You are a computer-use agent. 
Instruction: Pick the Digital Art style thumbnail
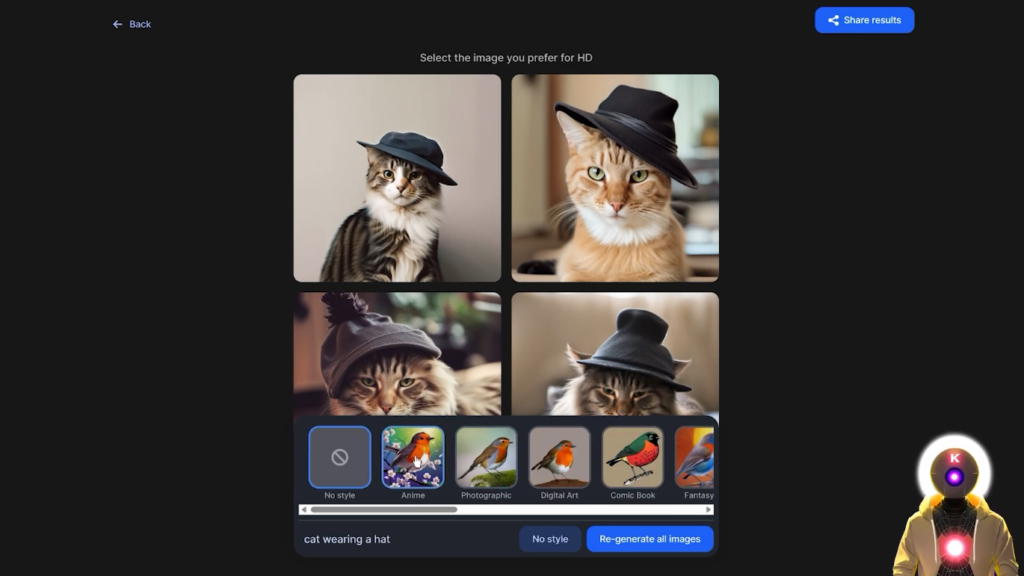559,457
